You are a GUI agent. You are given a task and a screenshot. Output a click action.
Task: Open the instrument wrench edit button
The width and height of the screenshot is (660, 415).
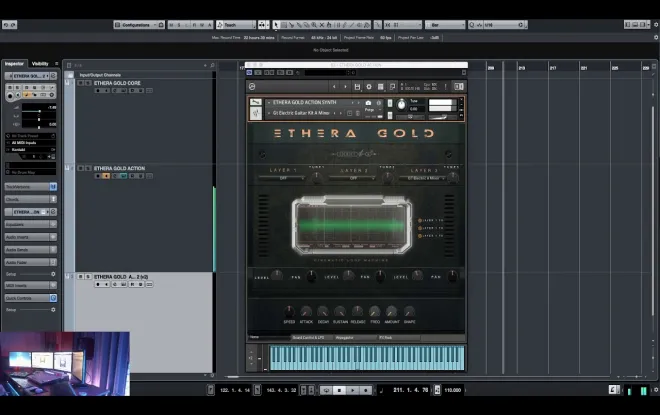(x=255, y=102)
